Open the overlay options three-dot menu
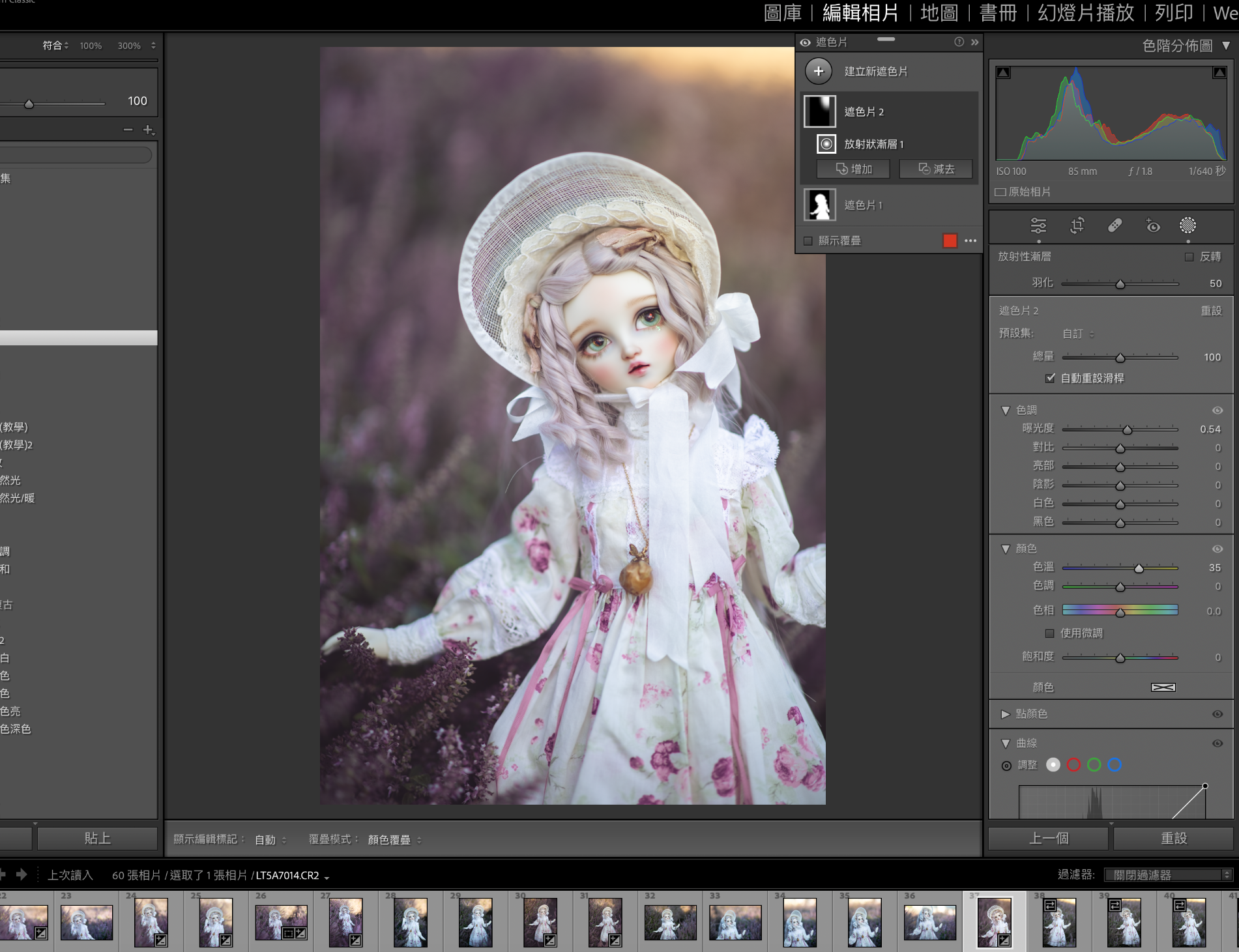 click(x=970, y=240)
